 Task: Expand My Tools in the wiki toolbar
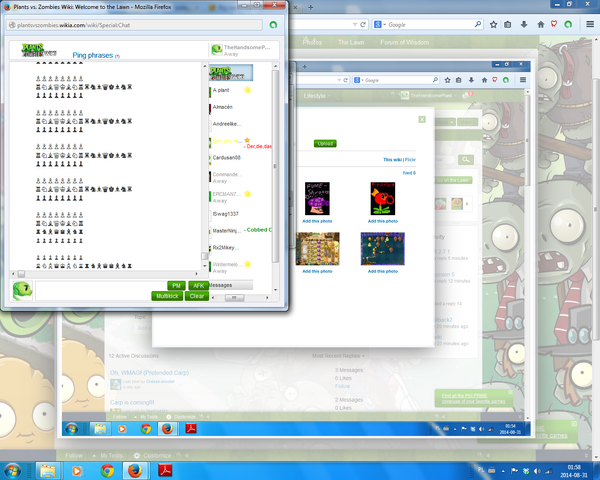(108, 456)
